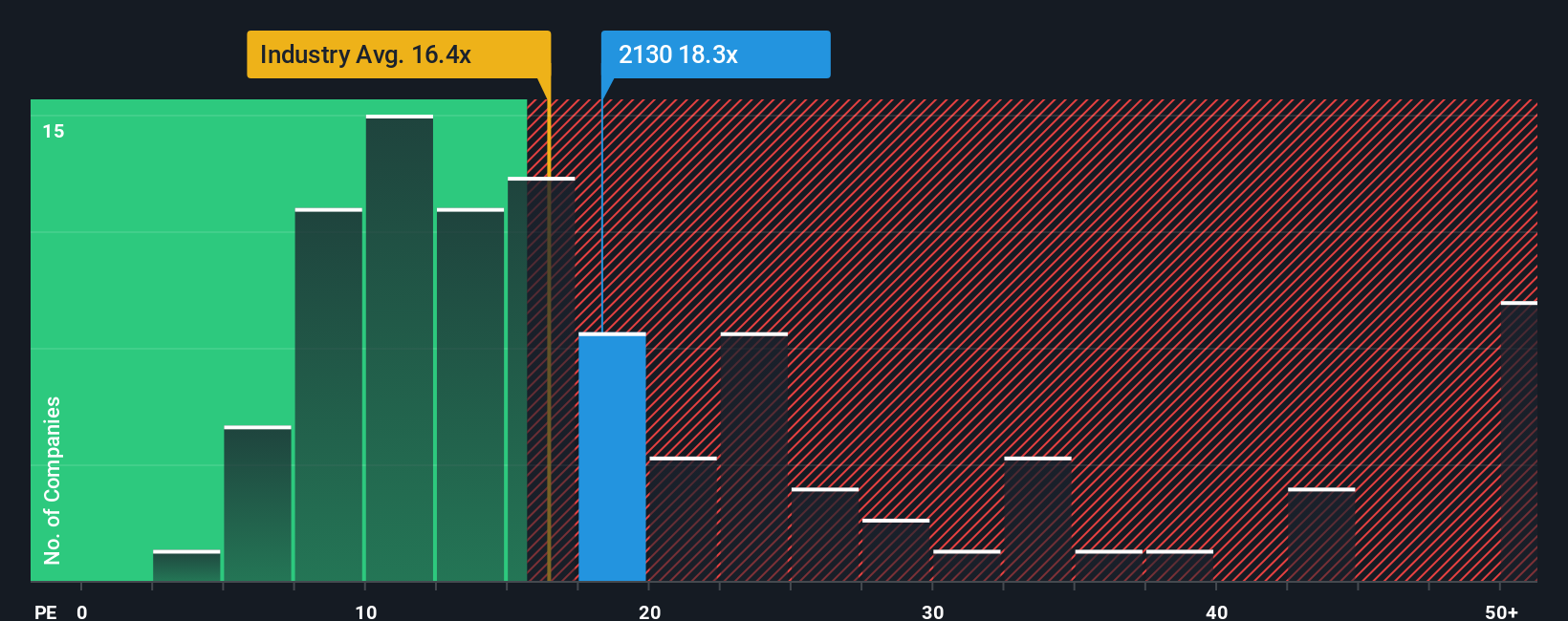Click the x-axis tick label '50+'
Viewport: 1568px width, 621px height.
pyautogui.click(x=1501, y=611)
